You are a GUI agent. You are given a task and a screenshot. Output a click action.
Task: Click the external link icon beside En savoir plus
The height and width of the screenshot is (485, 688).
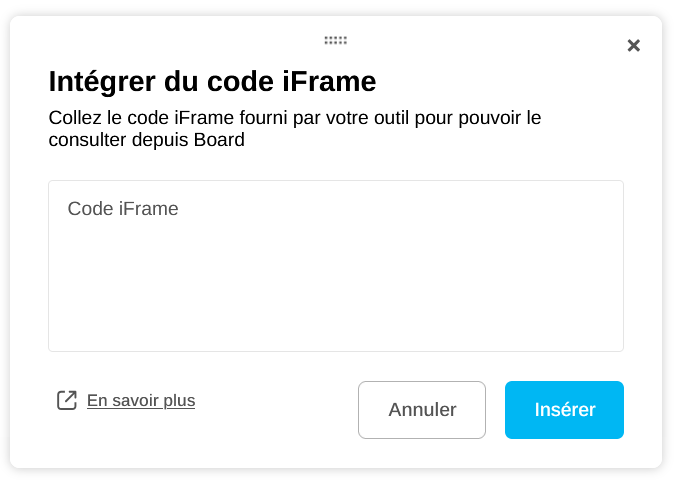coord(67,401)
